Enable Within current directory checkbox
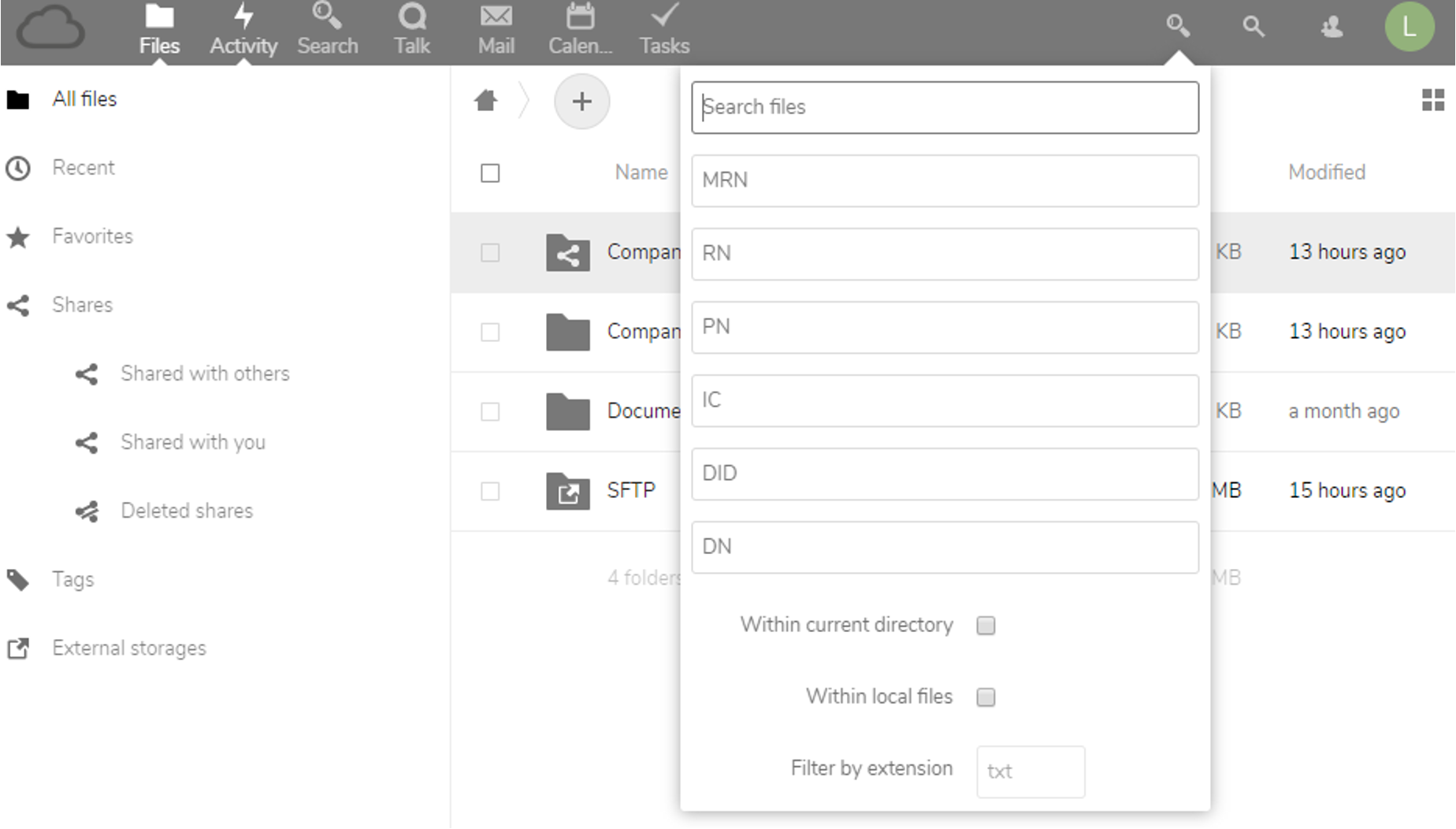Image resolution: width=1456 pixels, height=829 pixels. pos(986,626)
